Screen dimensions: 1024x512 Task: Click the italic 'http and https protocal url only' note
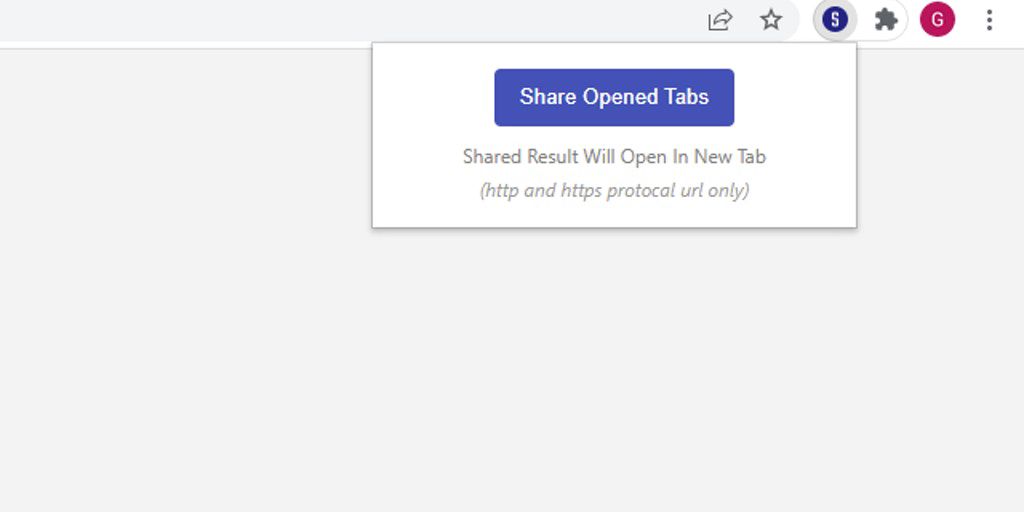tap(614, 191)
